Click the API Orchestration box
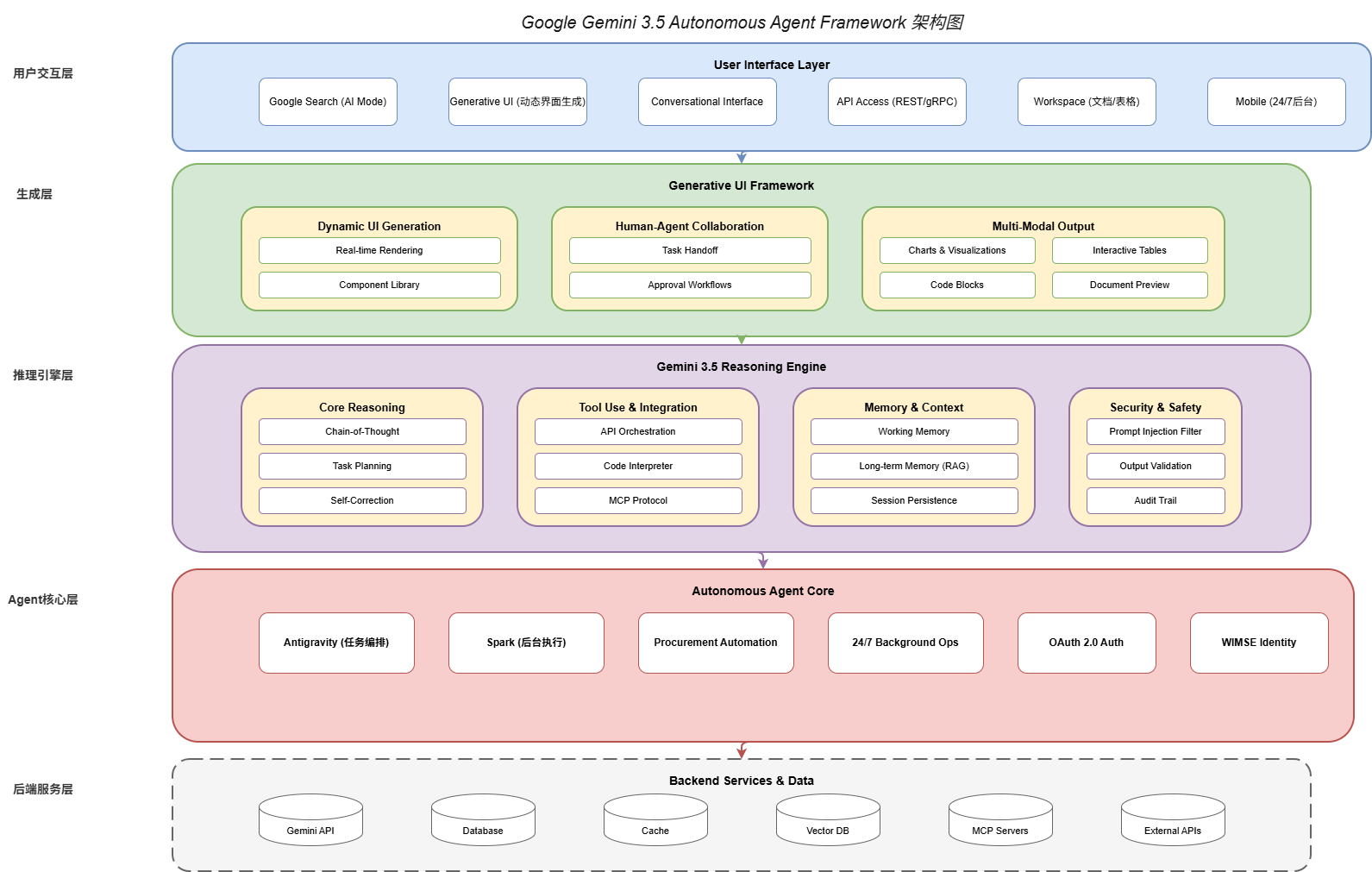 (x=638, y=431)
